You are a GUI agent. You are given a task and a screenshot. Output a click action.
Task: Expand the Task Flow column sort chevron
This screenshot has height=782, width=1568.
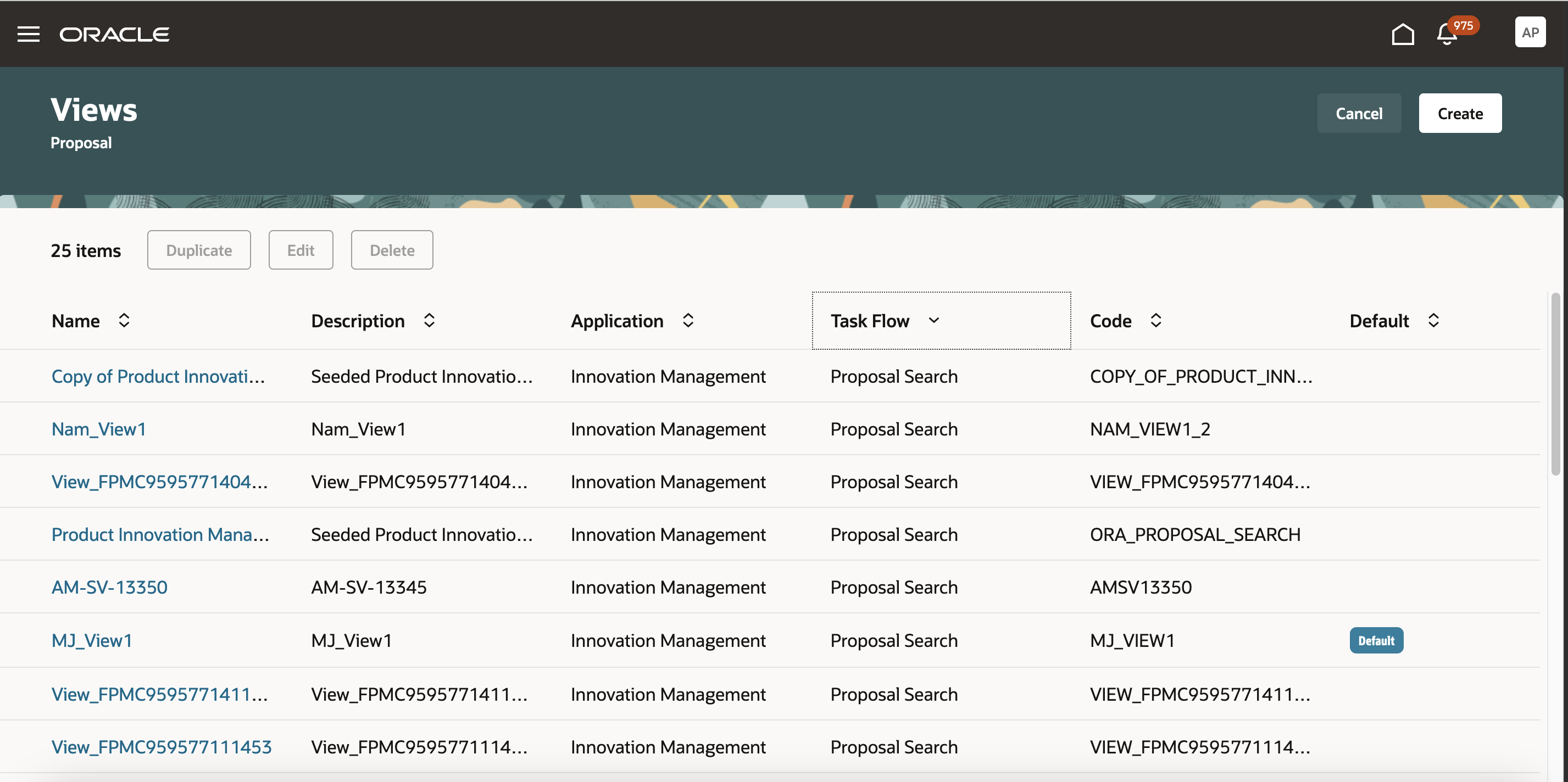pos(934,321)
